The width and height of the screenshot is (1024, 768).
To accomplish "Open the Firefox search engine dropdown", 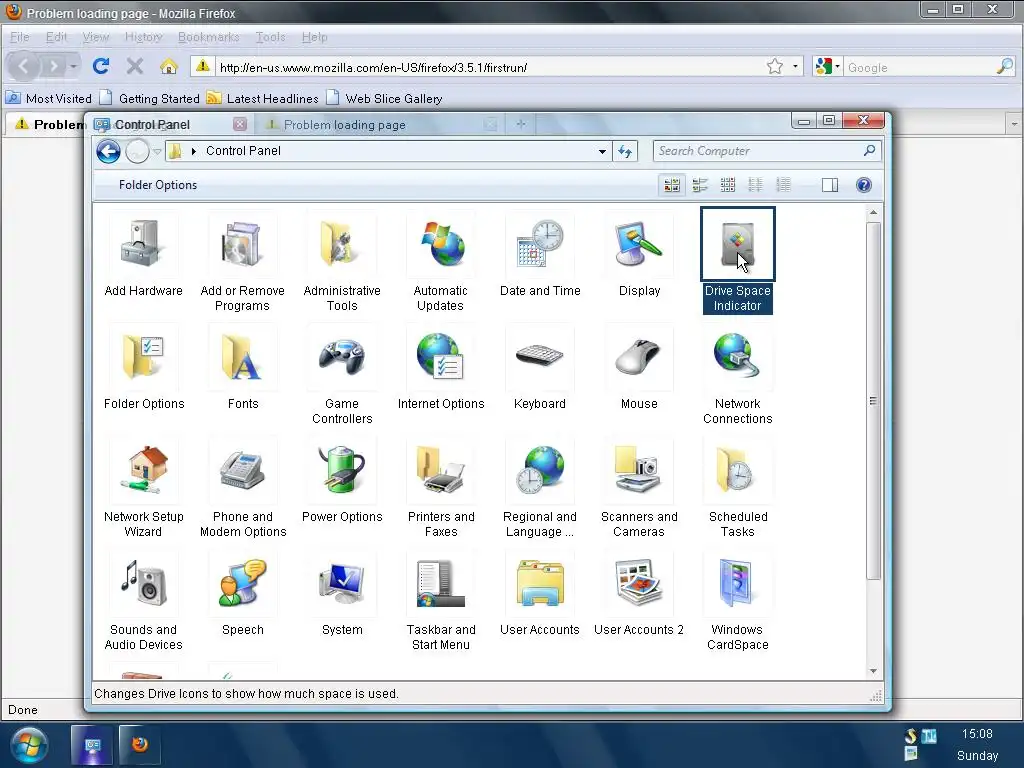I will 828,67.
